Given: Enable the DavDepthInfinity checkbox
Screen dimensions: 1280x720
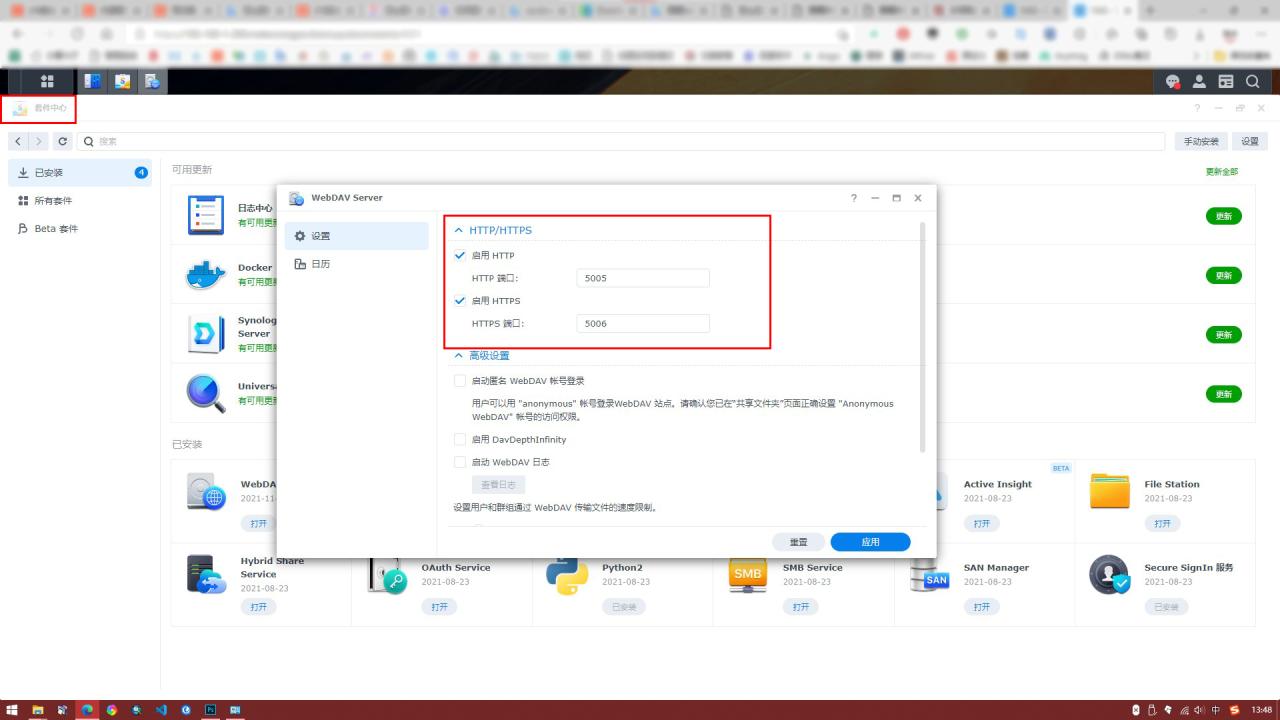Looking at the screenshot, I should [x=460, y=439].
